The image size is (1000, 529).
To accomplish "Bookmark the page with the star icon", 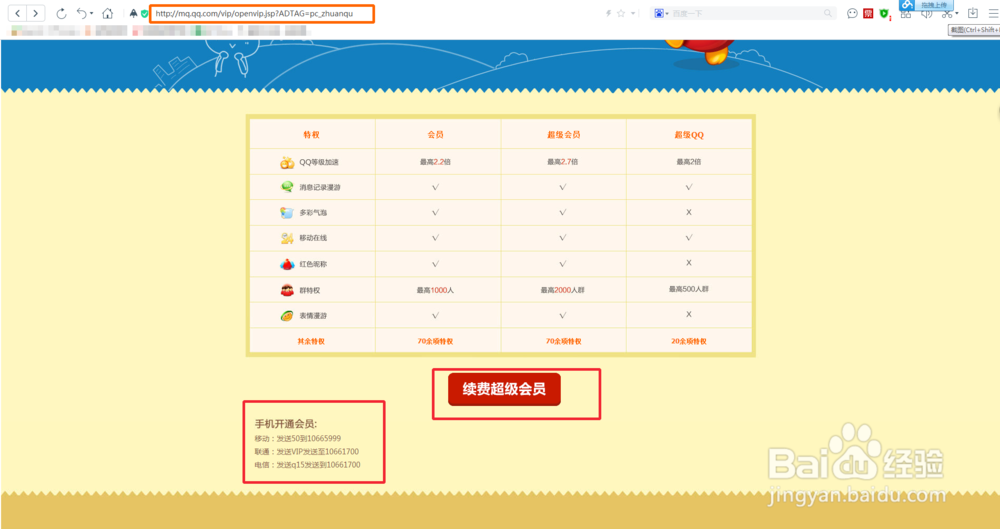I will point(621,13).
